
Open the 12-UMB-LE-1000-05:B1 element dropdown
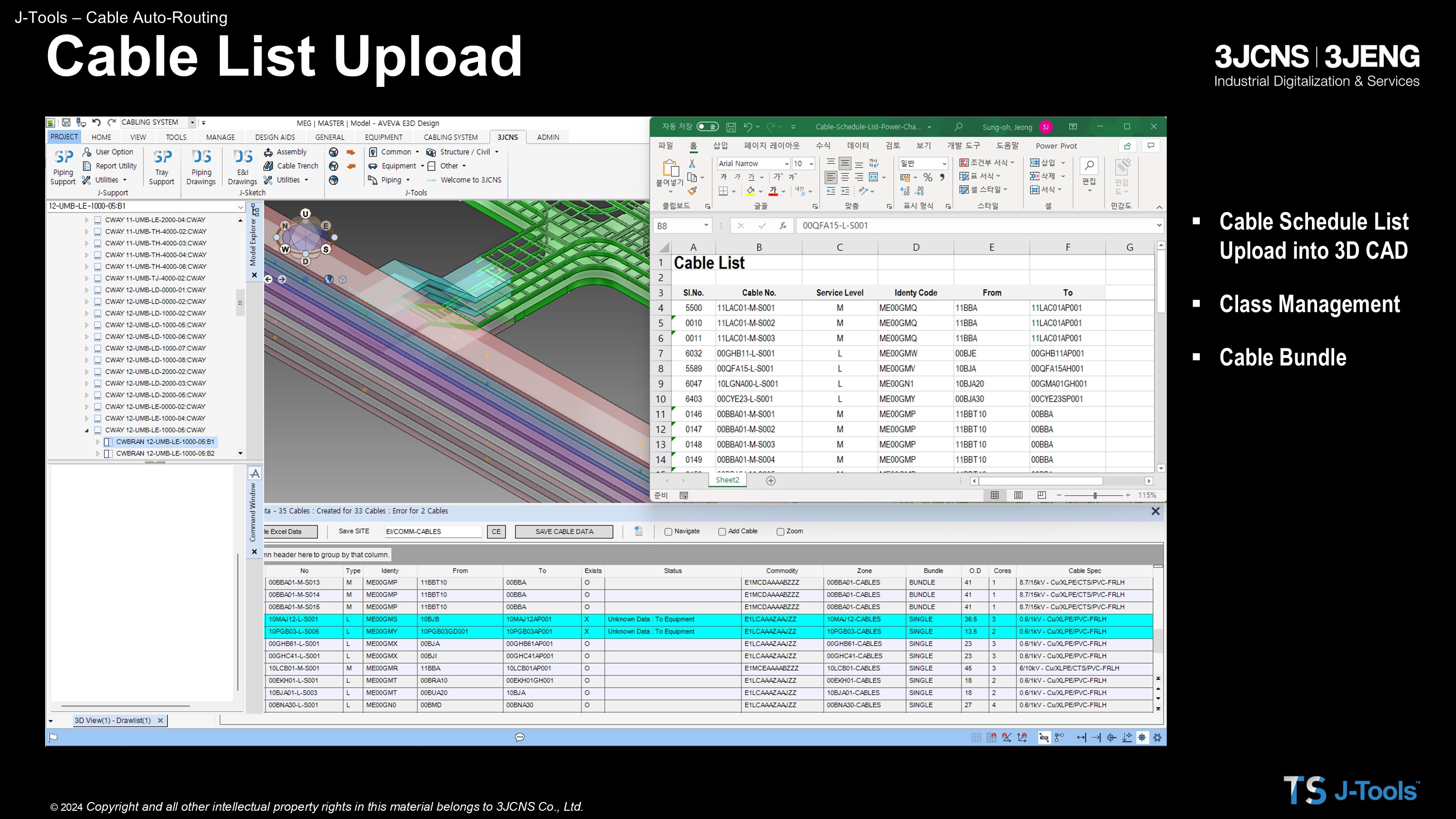240,207
